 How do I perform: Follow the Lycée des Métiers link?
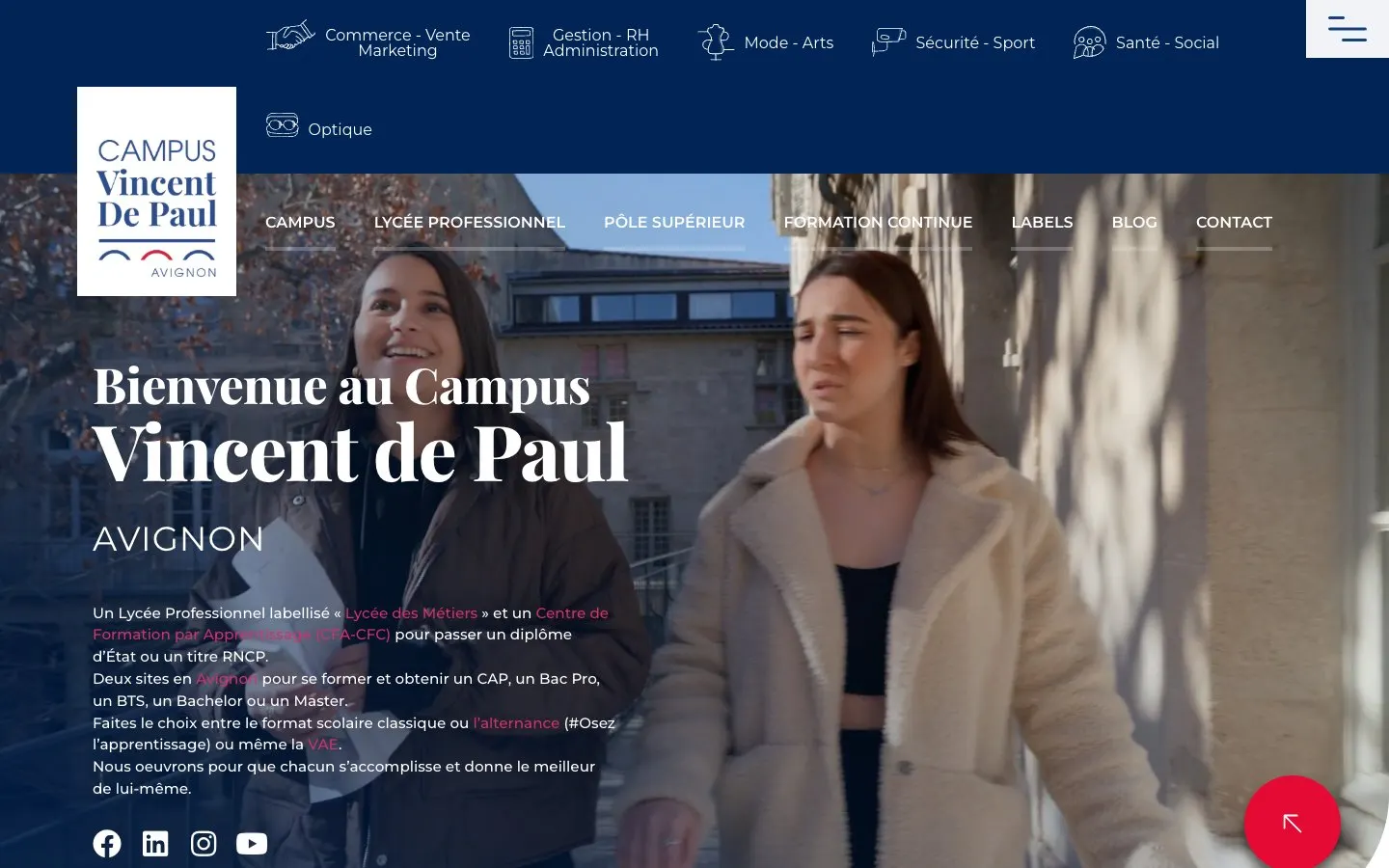(411, 613)
